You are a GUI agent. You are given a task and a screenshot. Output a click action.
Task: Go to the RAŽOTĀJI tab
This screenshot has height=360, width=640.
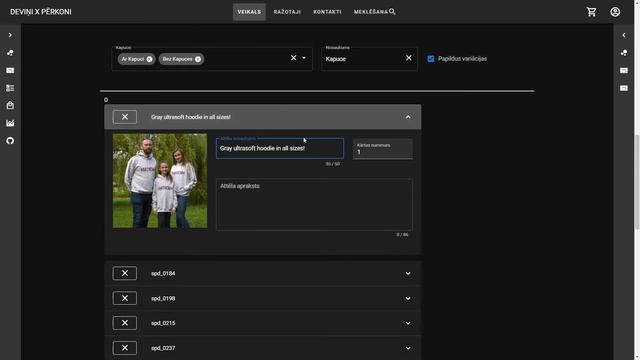click(x=287, y=12)
